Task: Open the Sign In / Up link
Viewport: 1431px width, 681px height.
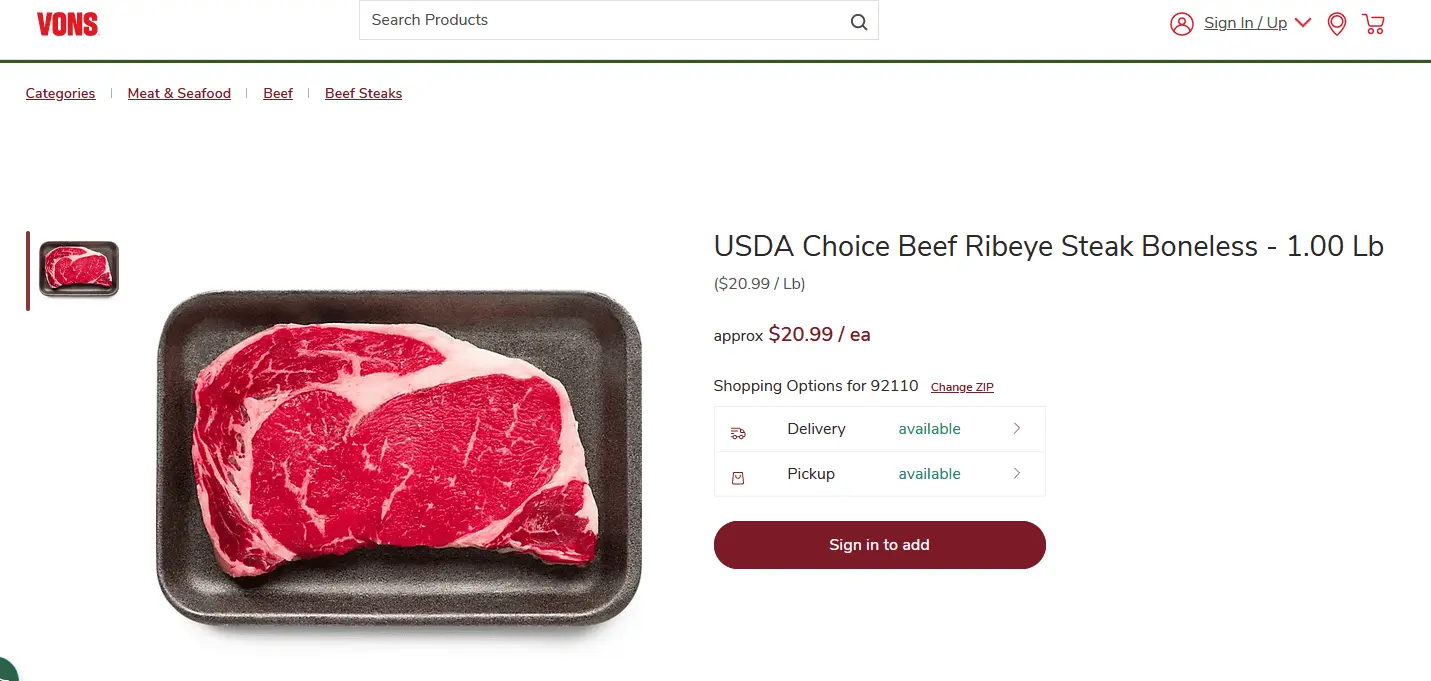Action: point(1245,23)
